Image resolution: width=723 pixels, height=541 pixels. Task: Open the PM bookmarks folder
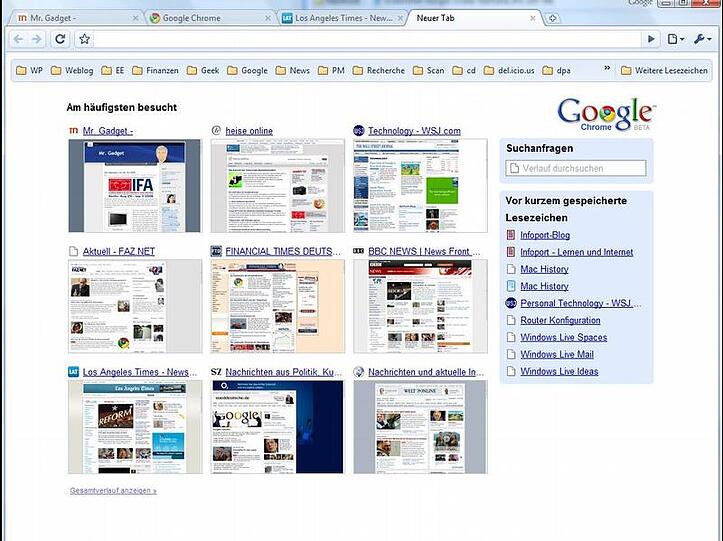(x=332, y=71)
